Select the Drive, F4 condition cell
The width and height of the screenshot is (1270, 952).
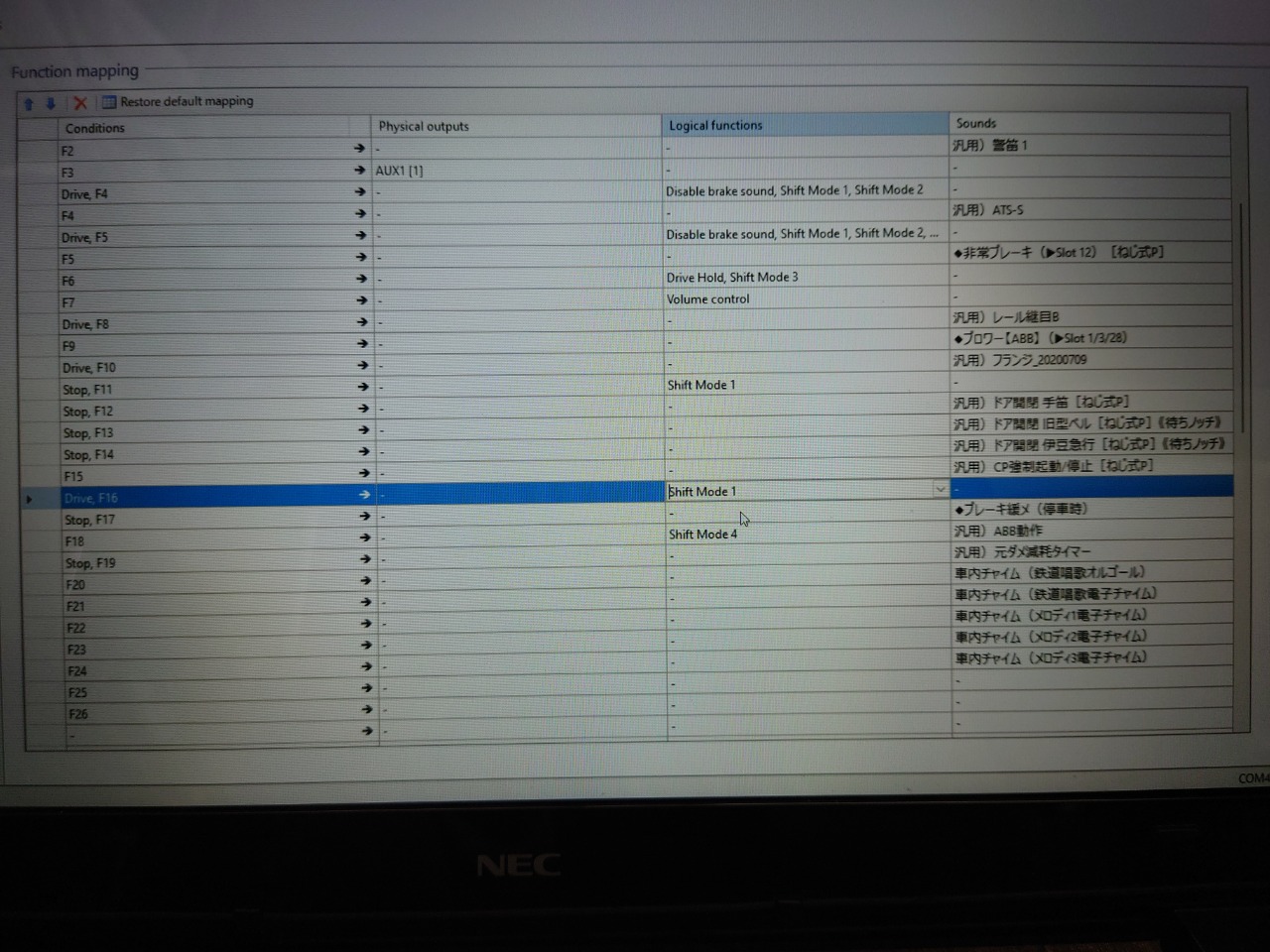pyautogui.click(x=203, y=194)
